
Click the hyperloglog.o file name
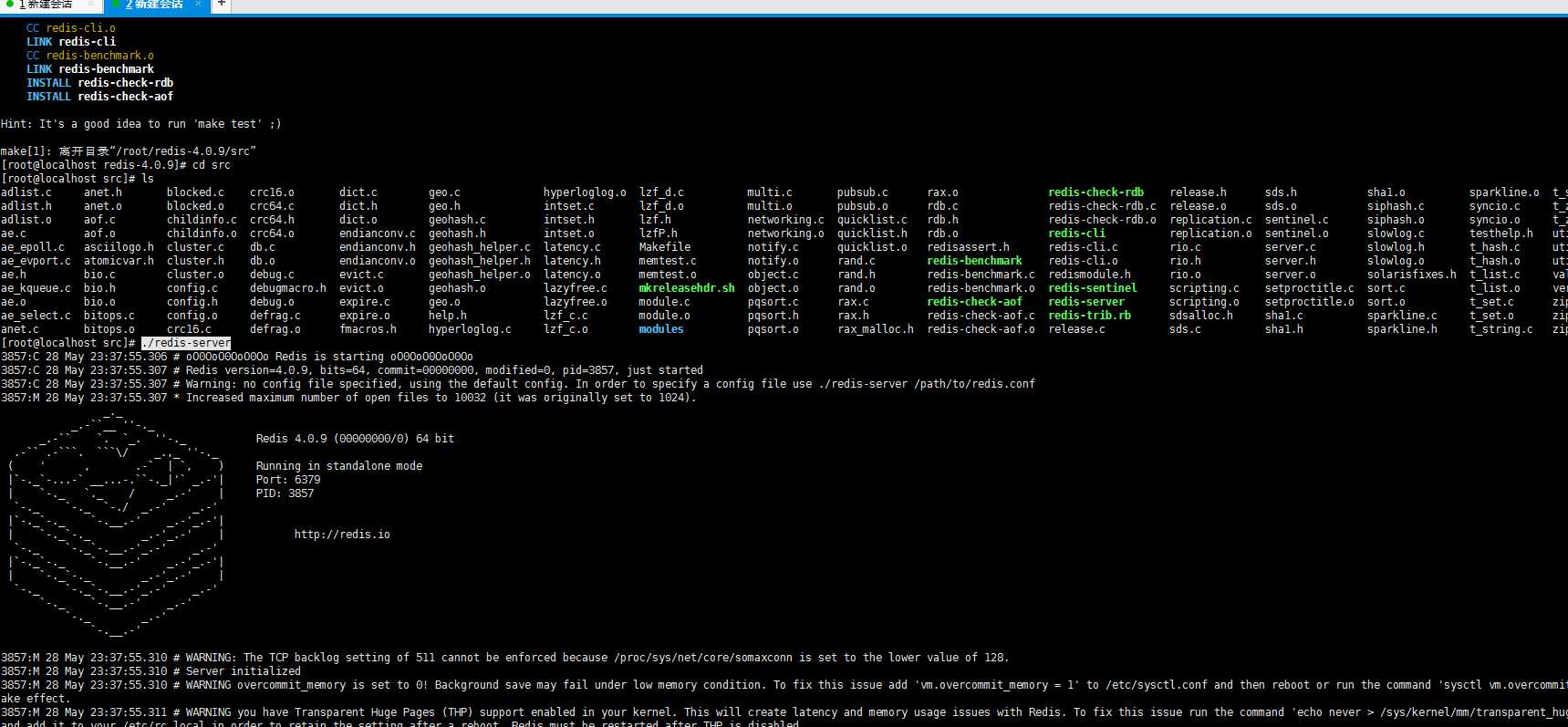pyautogui.click(x=585, y=192)
